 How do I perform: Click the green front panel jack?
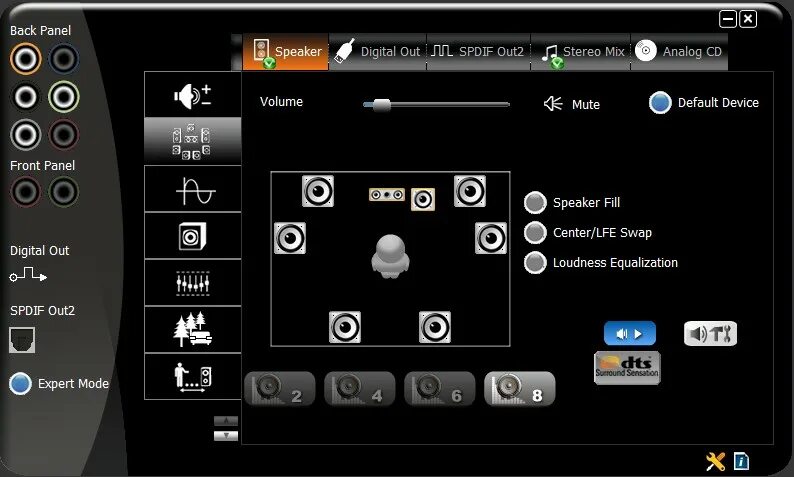point(64,192)
